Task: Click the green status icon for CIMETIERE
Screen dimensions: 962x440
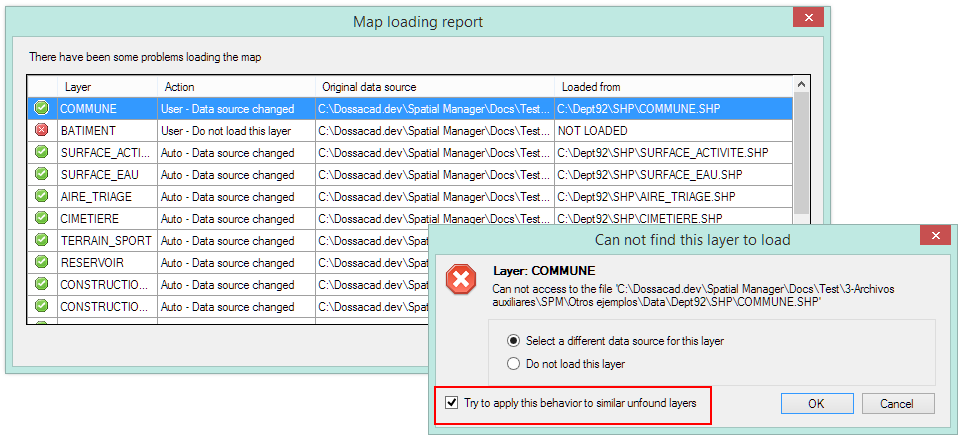Action: tap(41, 218)
